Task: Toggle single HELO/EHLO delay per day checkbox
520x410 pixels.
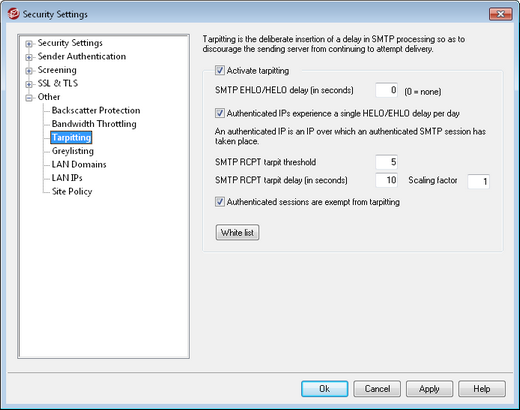Action: click(x=220, y=113)
